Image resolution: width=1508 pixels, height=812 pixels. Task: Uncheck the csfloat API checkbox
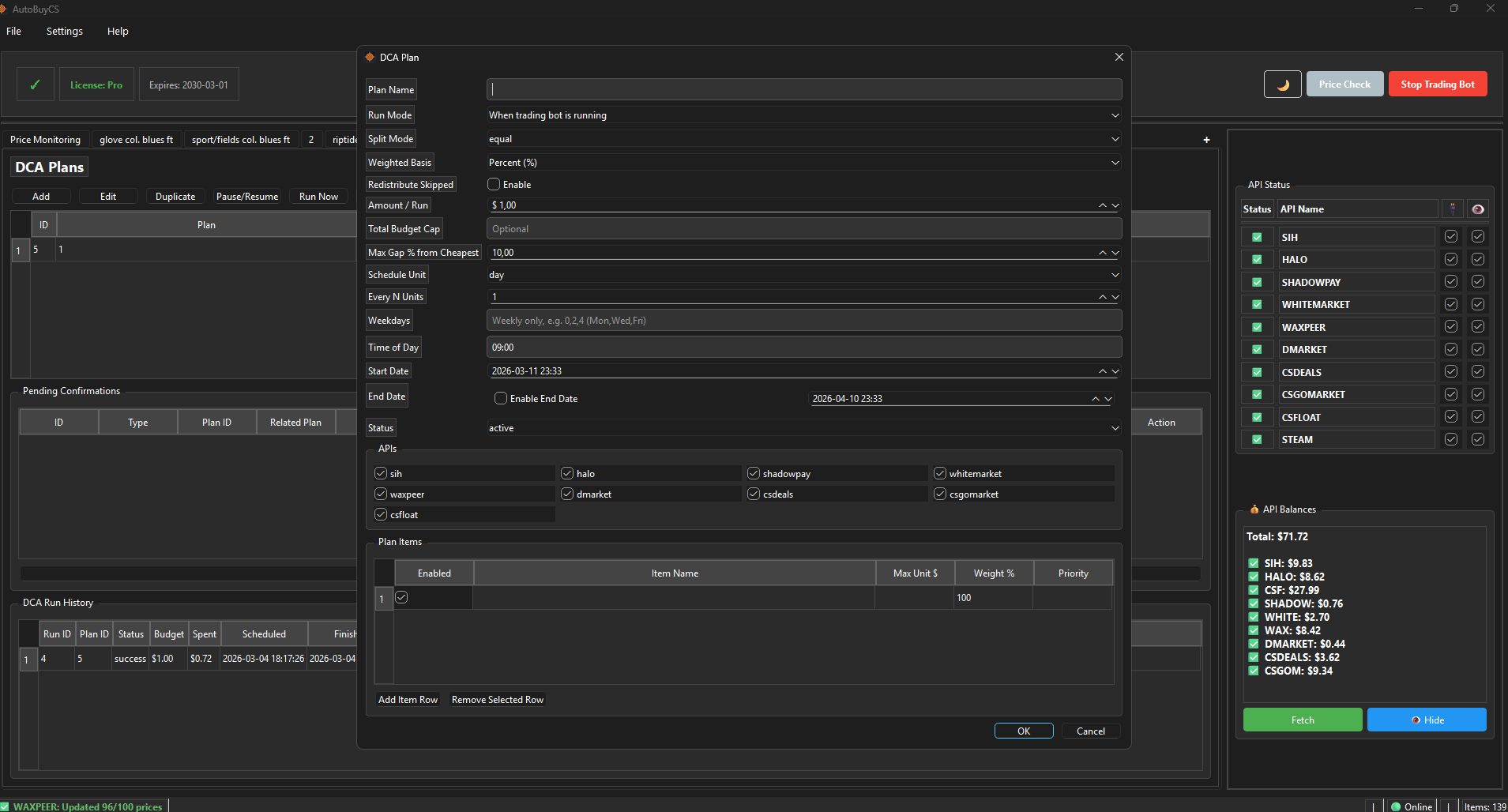(x=382, y=513)
